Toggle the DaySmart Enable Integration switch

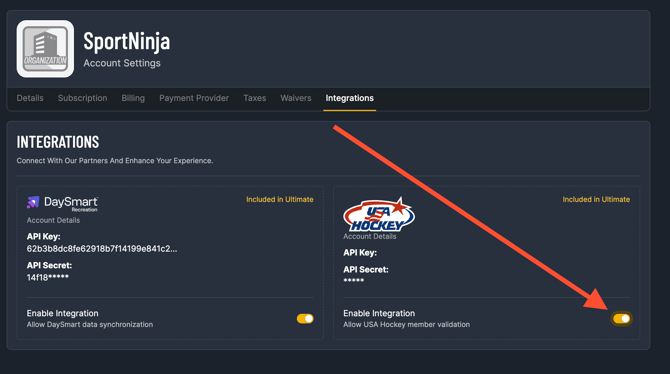[x=305, y=318]
